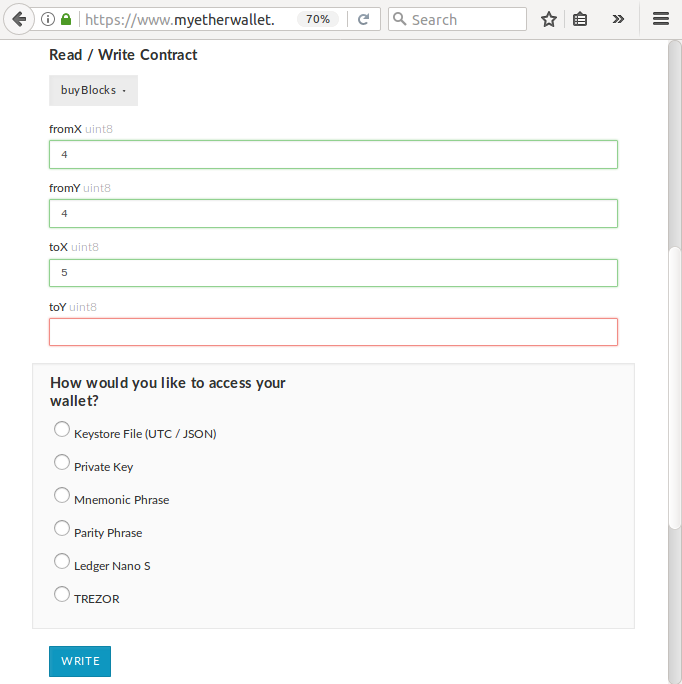Open the site information icon
682x684 pixels.
[48, 19]
